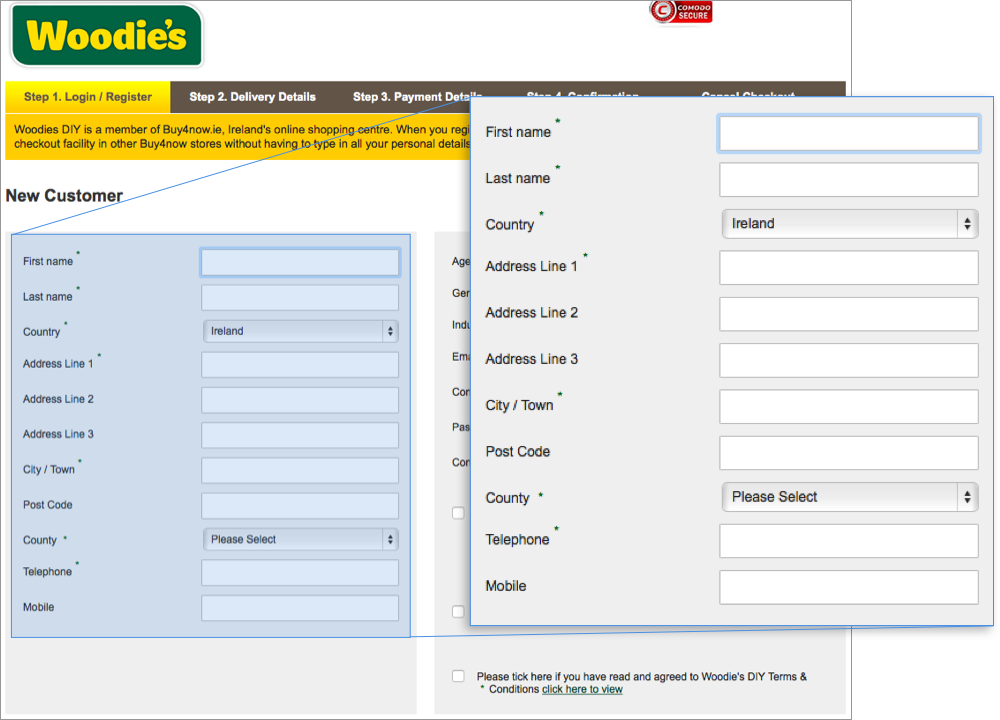Expand County 'Please Select' dropdown in enlarged form
Viewport: 1000px width, 720px height.
tap(849, 497)
